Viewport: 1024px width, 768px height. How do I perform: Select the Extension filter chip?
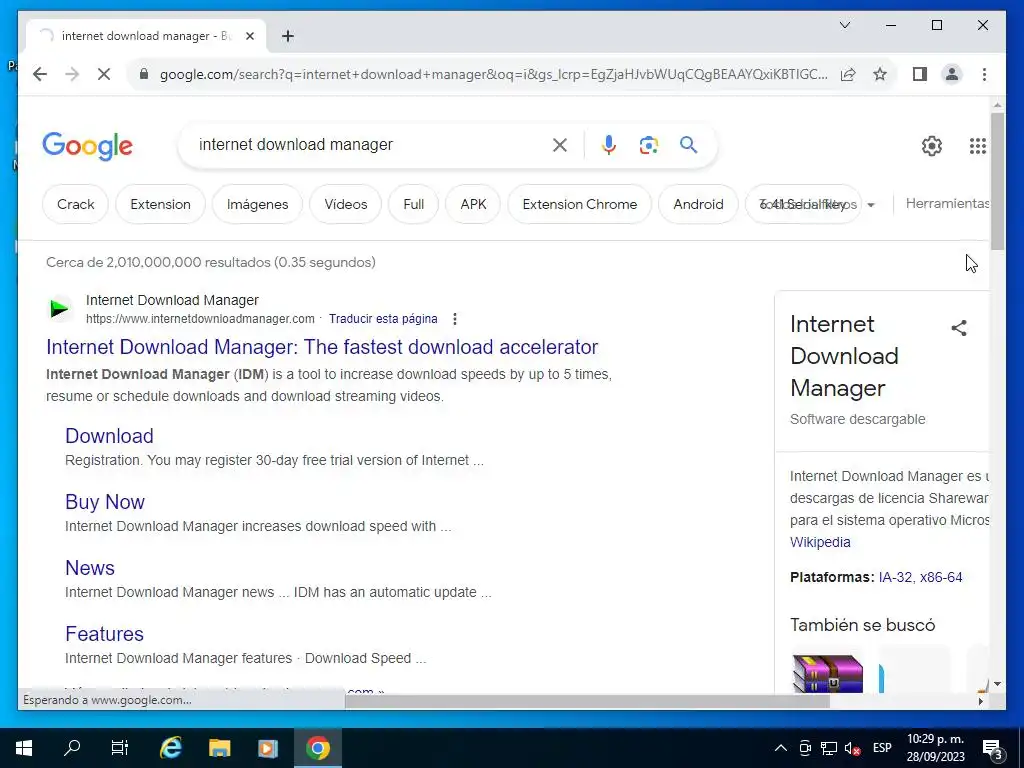click(x=160, y=204)
